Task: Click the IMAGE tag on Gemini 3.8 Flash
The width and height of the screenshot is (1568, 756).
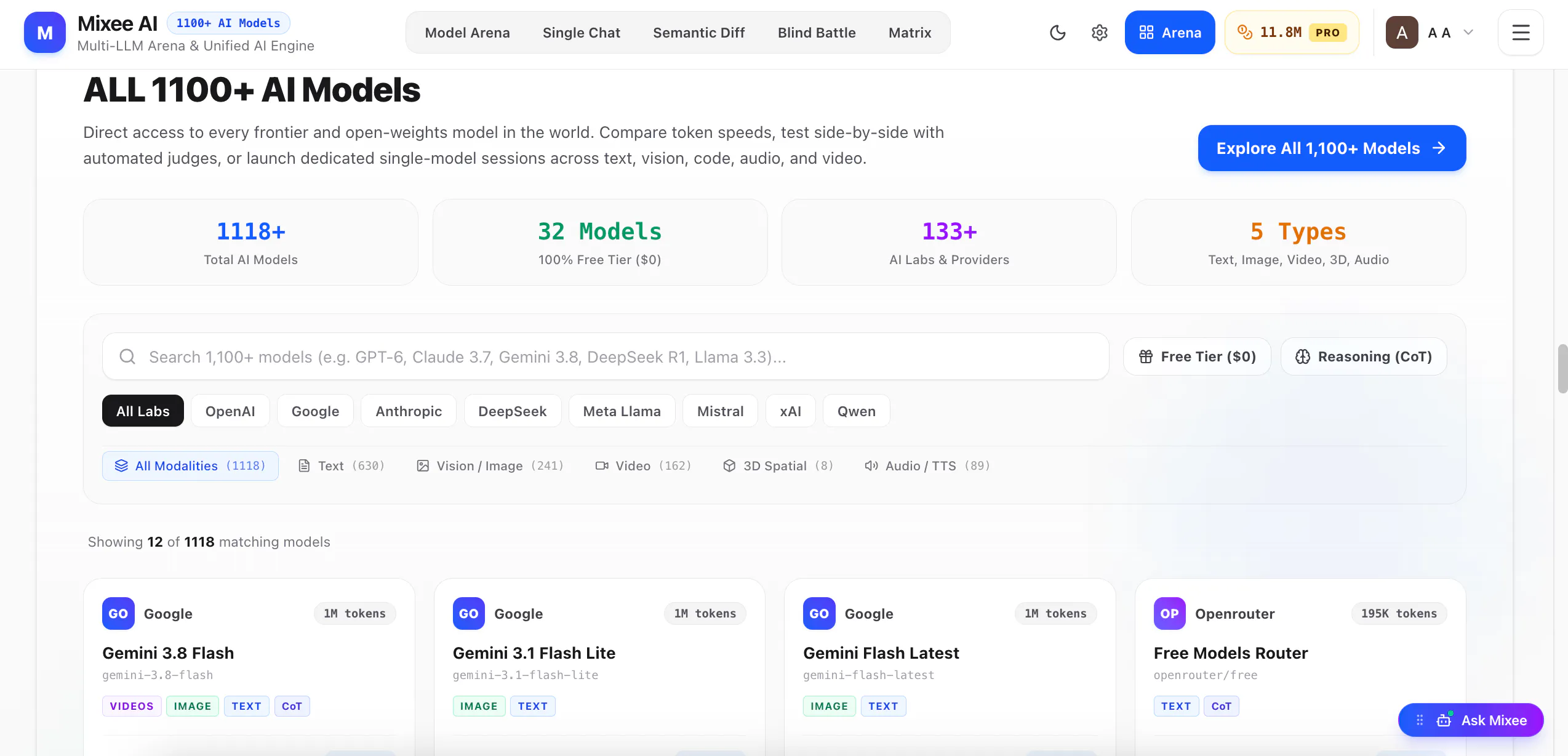Action: click(x=193, y=706)
